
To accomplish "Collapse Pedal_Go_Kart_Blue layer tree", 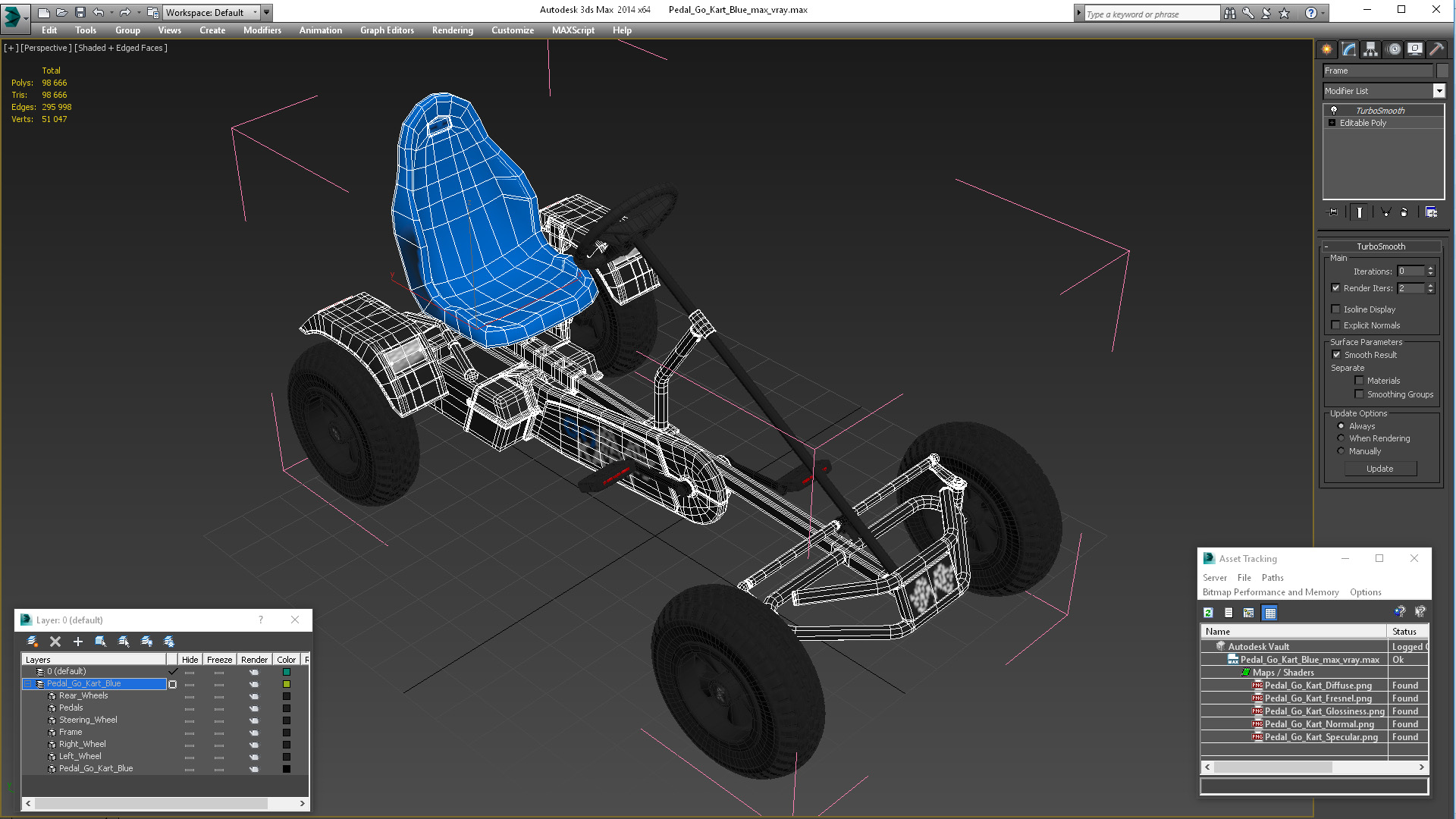I will (x=28, y=684).
